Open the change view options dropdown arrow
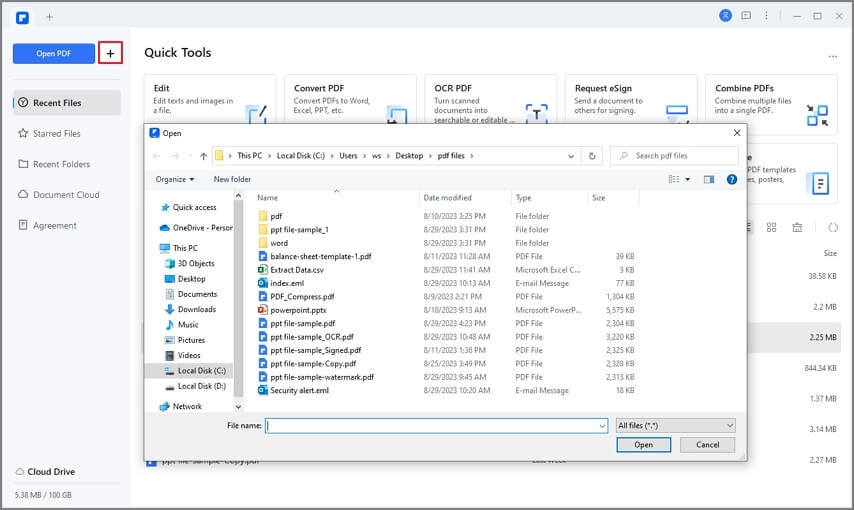Image resolution: width=854 pixels, height=510 pixels. 688,179
